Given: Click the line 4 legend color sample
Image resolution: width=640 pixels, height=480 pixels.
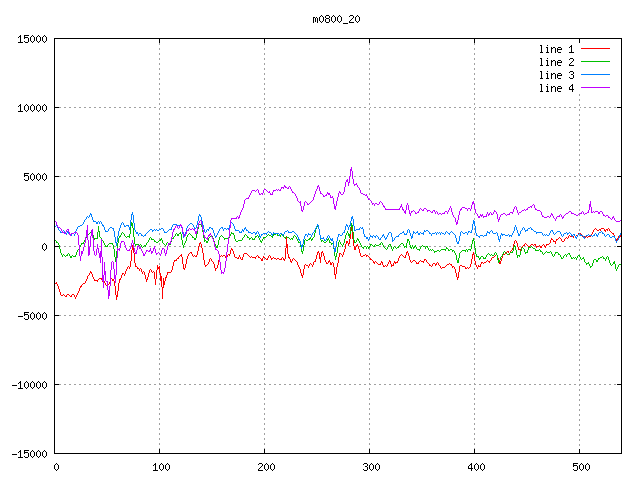Looking at the screenshot, I should coord(595,88).
